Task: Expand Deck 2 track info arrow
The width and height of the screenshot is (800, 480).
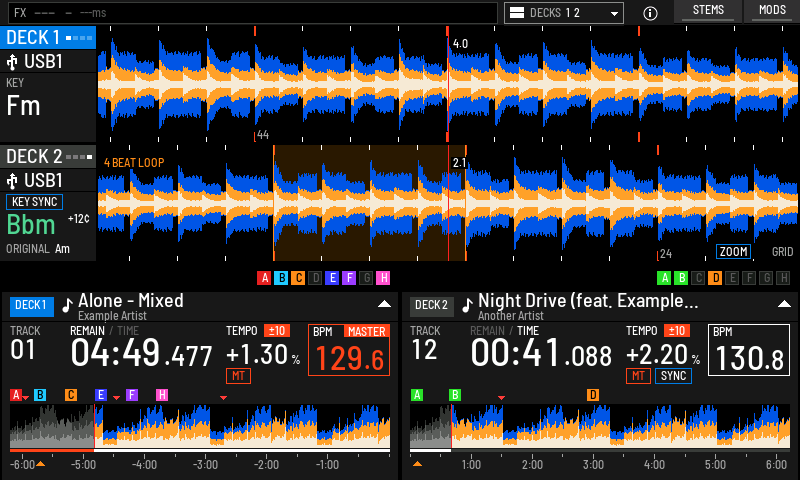Action: (784, 304)
